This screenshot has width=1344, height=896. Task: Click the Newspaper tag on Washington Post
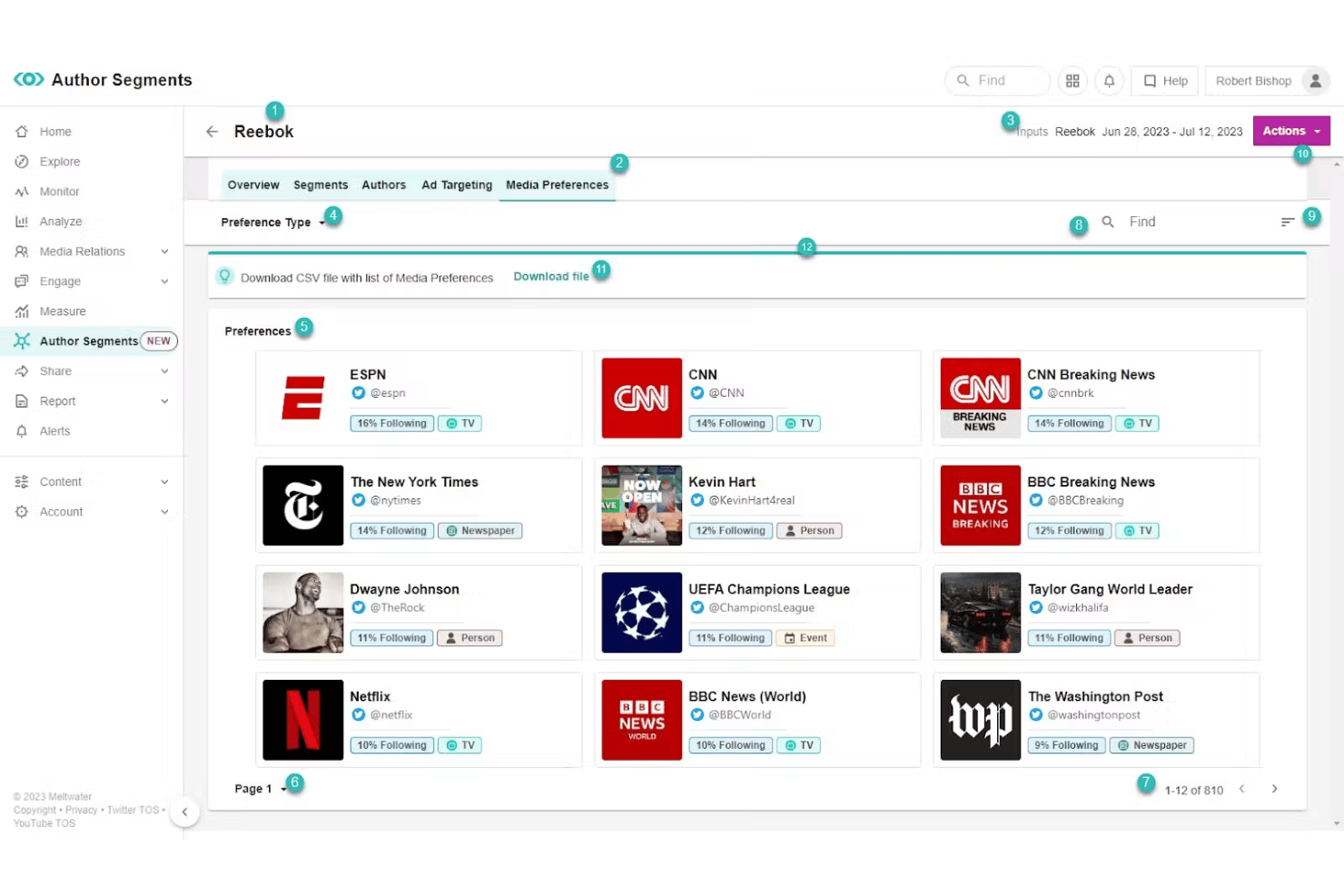point(1151,745)
